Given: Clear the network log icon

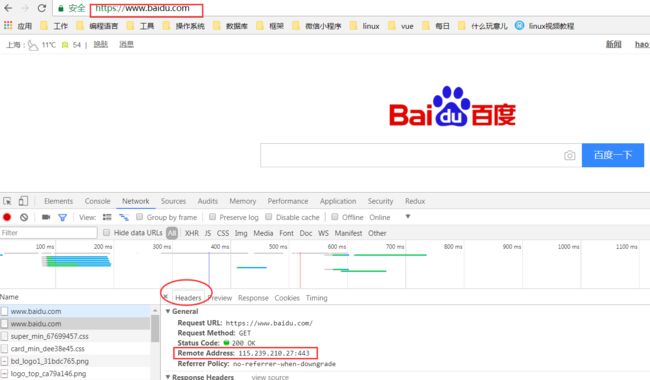Looking at the screenshot, I should (24, 217).
